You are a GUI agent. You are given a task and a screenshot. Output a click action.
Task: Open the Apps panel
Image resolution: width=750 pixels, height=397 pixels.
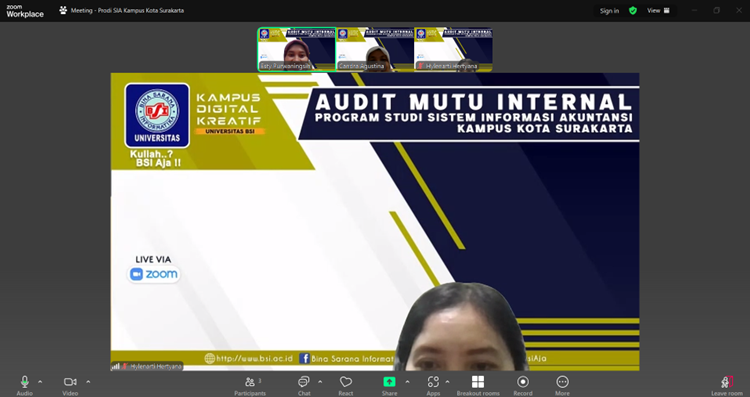tap(433, 385)
